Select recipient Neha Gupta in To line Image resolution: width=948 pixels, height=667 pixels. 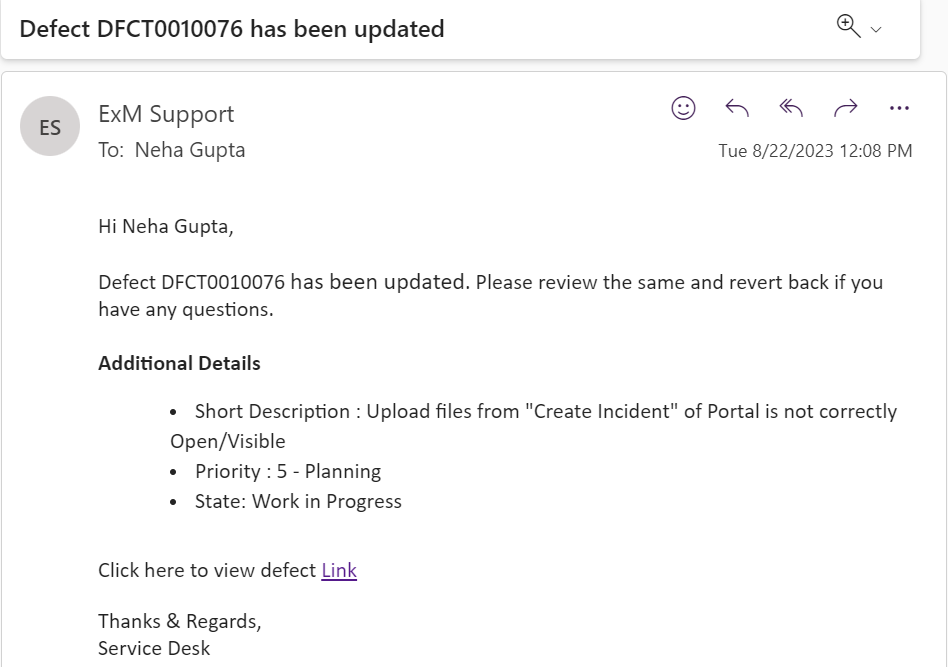[x=190, y=150]
